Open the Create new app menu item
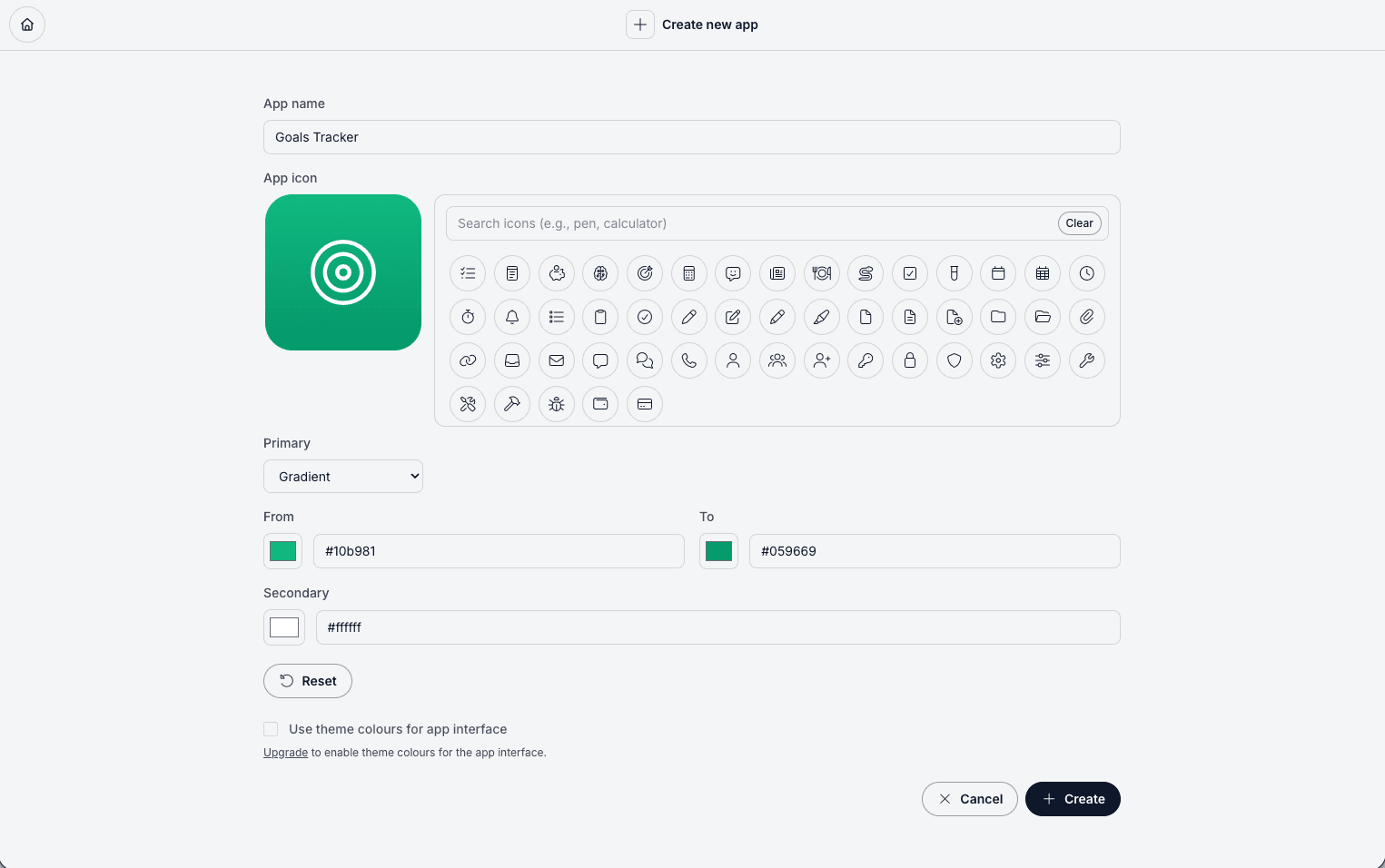The width and height of the screenshot is (1385, 868). tap(692, 25)
